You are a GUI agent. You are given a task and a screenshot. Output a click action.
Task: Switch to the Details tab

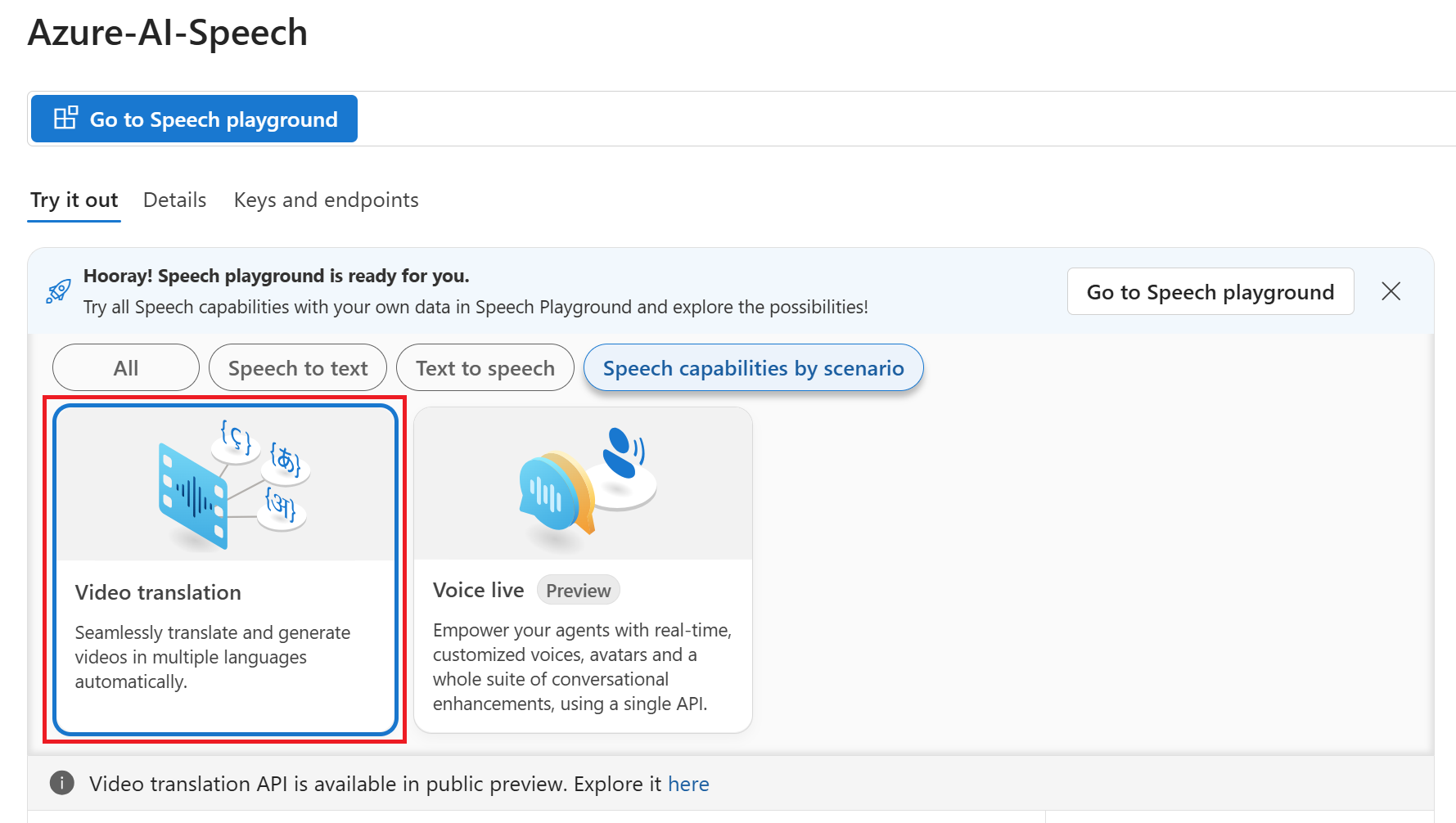pos(174,200)
